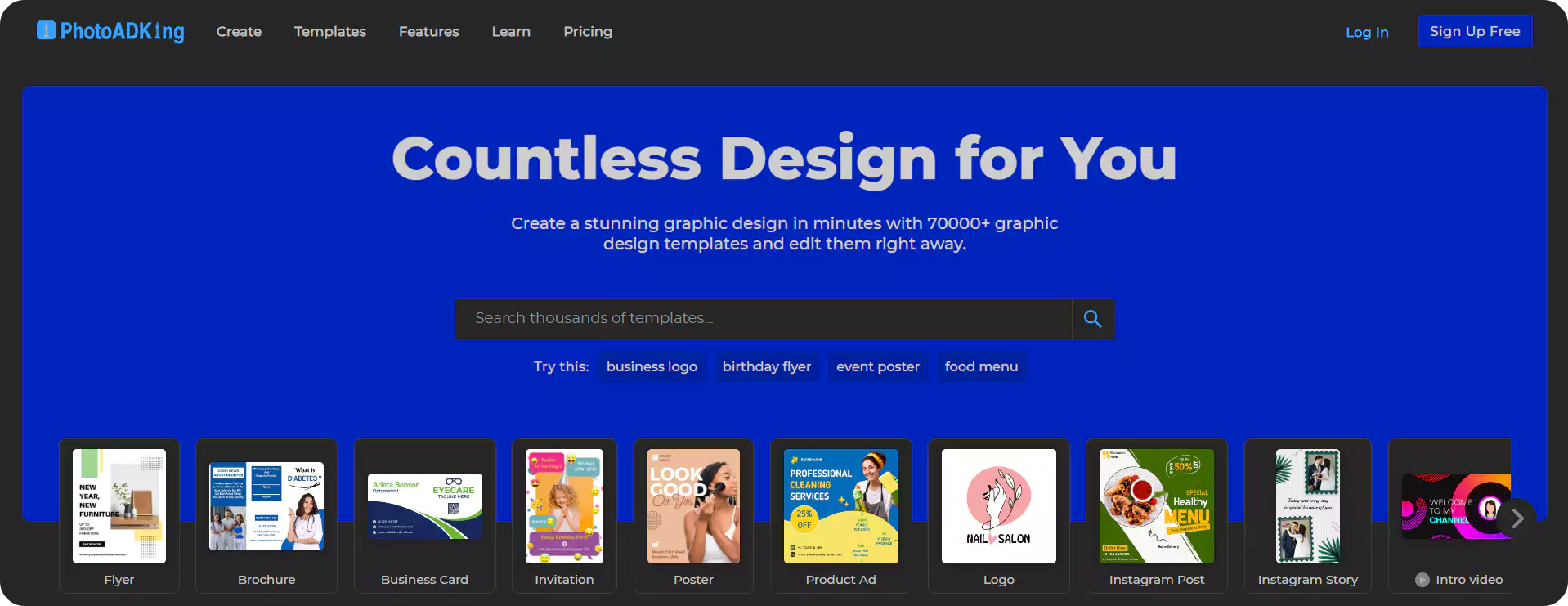Select the business logo suggestion
The width and height of the screenshot is (1568, 606).
click(652, 366)
